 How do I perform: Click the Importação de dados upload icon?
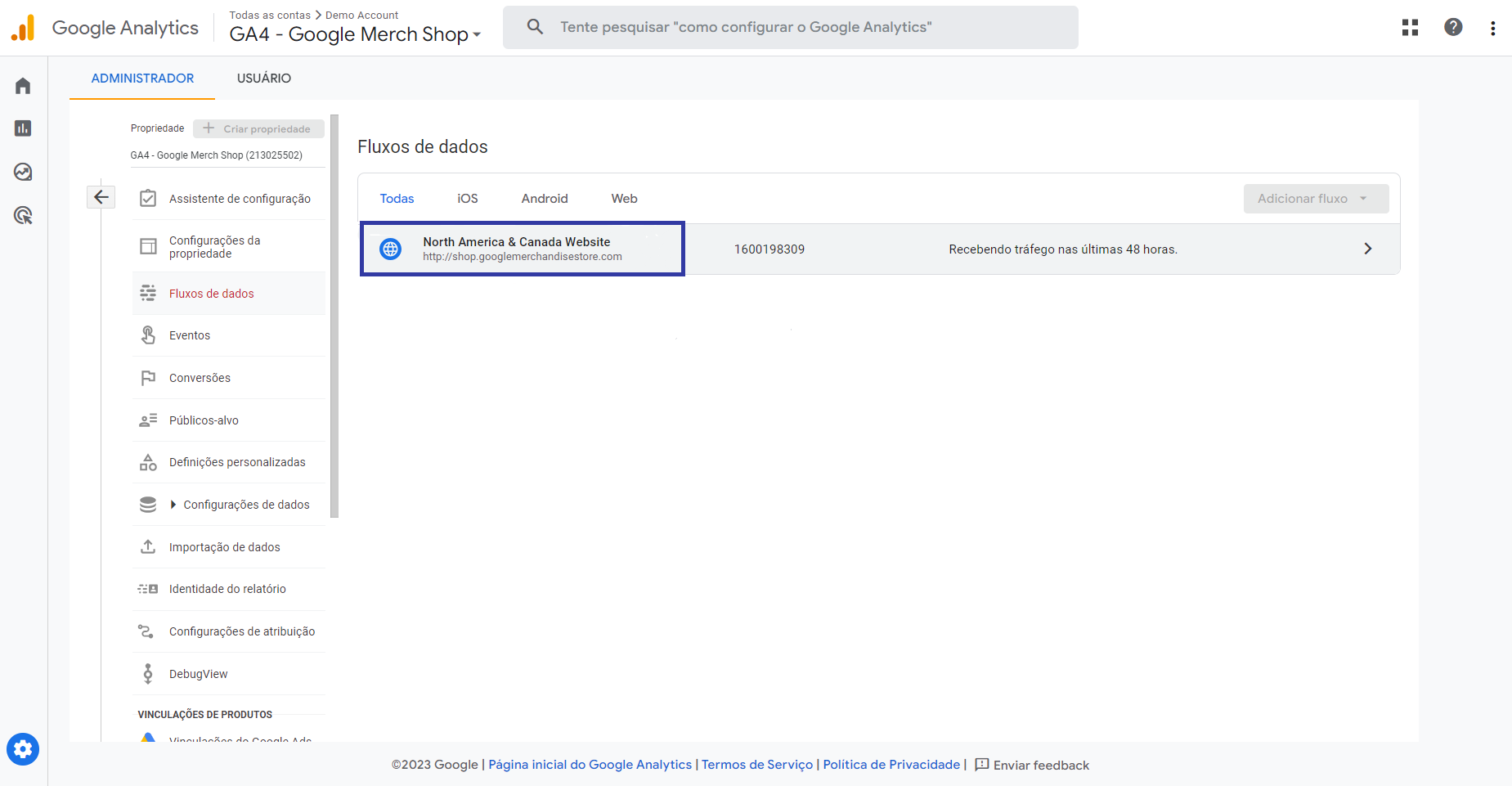148,546
